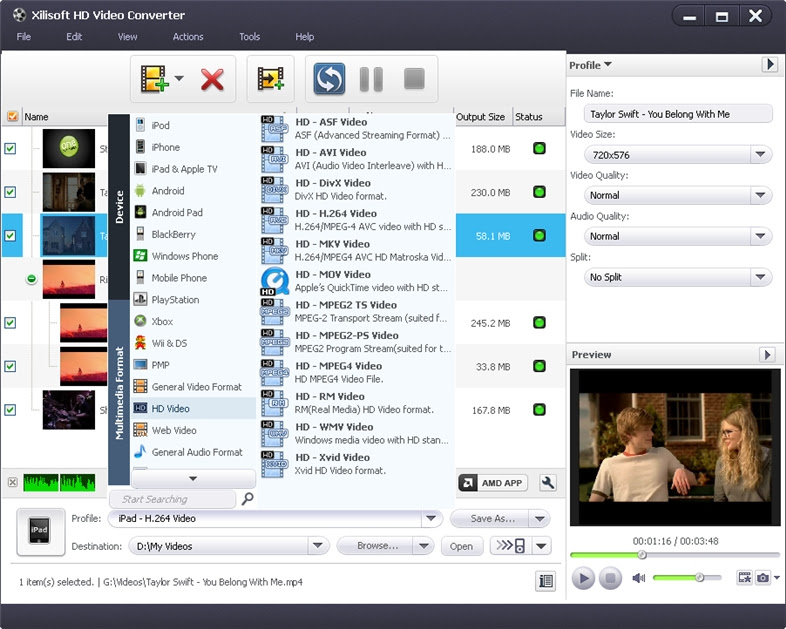This screenshot has height=629, width=786.
Task: Open the Split dropdown showing No Split
Action: click(x=760, y=277)
